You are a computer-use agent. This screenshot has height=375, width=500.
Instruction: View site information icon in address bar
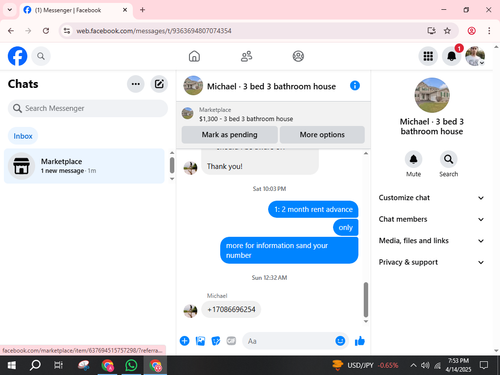click(67, 31)
